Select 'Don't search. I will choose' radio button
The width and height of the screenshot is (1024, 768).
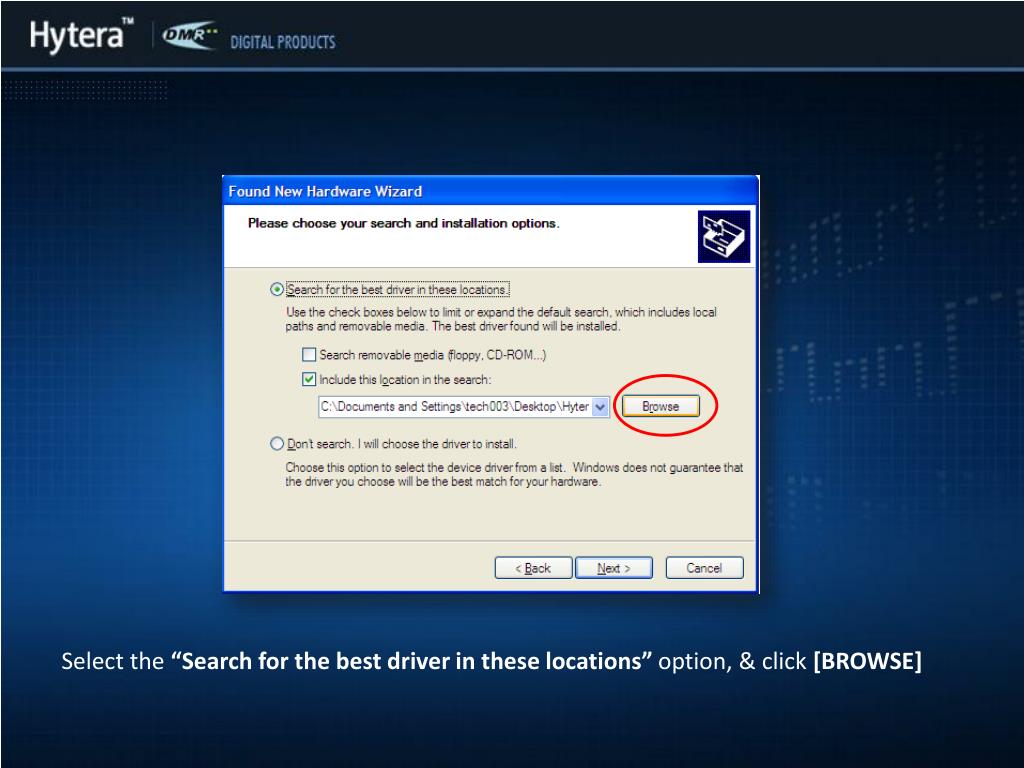[x=277, y=444]
